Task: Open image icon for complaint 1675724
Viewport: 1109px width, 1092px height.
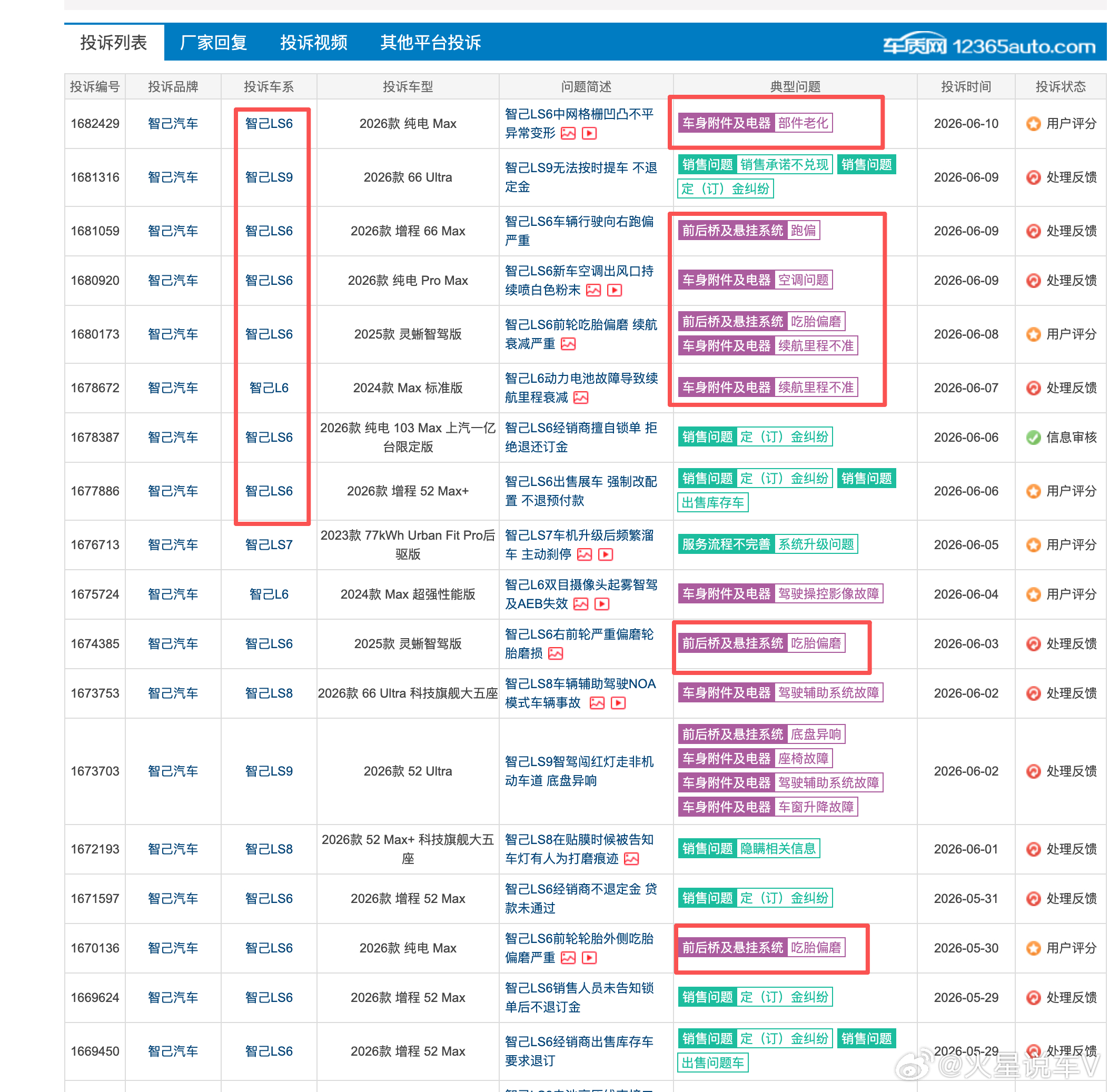Action: point(581,604)
